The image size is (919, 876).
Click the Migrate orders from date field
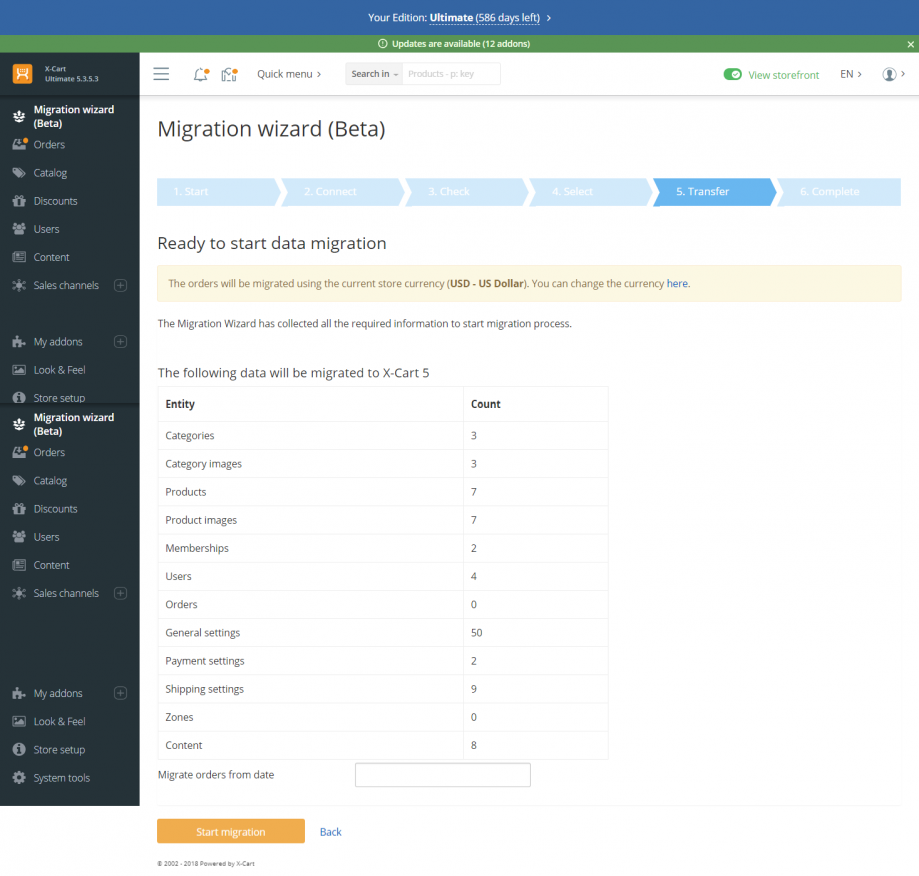coord(442,774)
